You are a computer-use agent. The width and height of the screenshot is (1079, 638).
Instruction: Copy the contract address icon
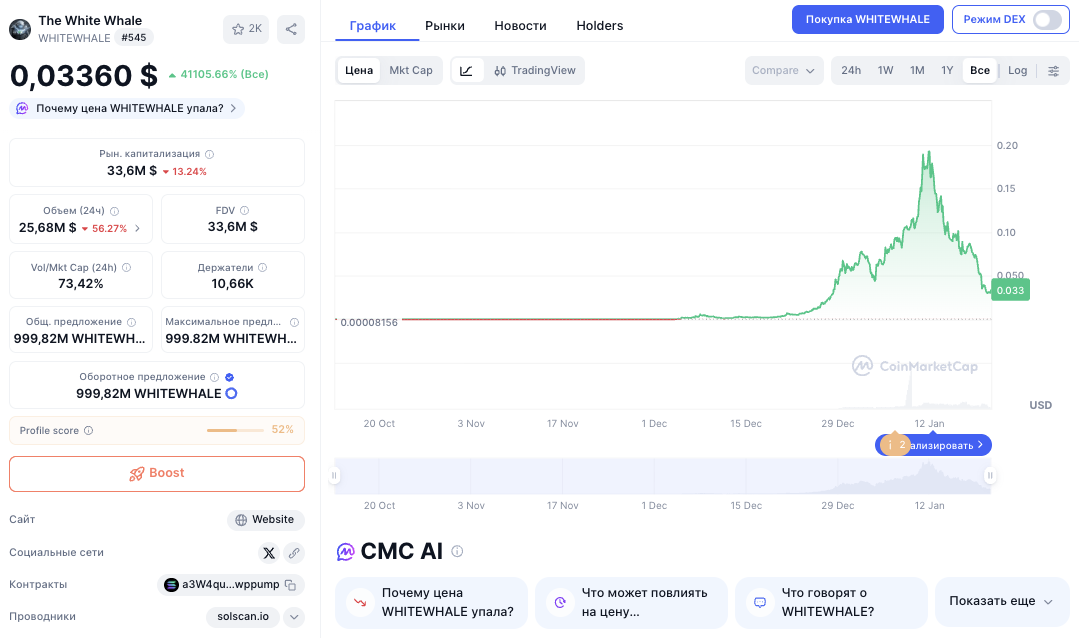point(290,585)
